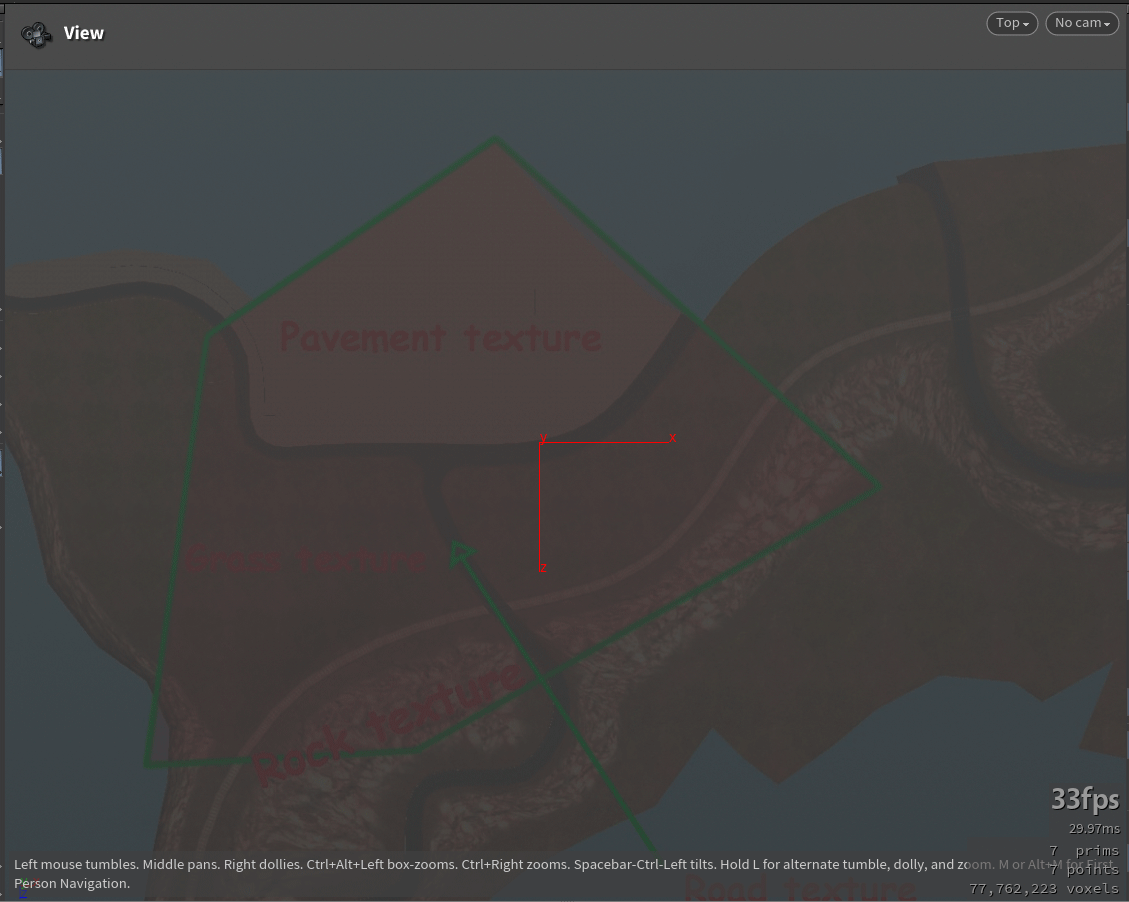Viewport: 1129px width, 902px height.
Task: Select the green curve direction arrow
Action: [461, 554]
